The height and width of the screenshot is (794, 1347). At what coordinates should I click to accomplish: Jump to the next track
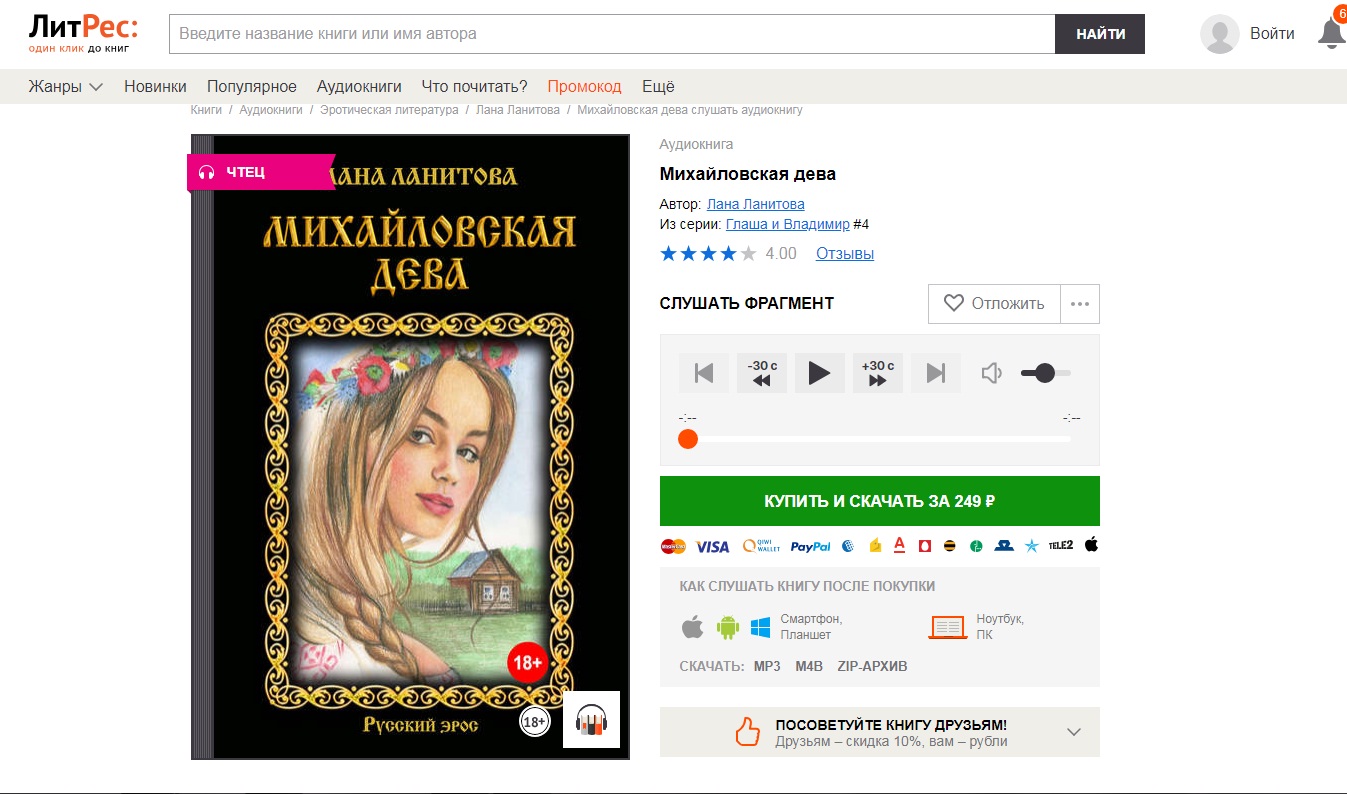pyautogui.click(x=935, y=373)
